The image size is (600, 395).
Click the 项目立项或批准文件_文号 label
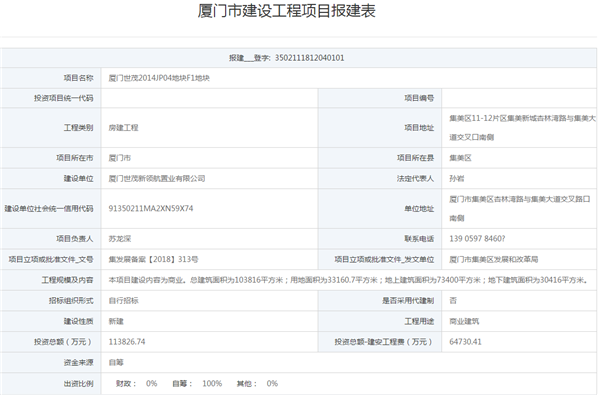pos(51,260)
